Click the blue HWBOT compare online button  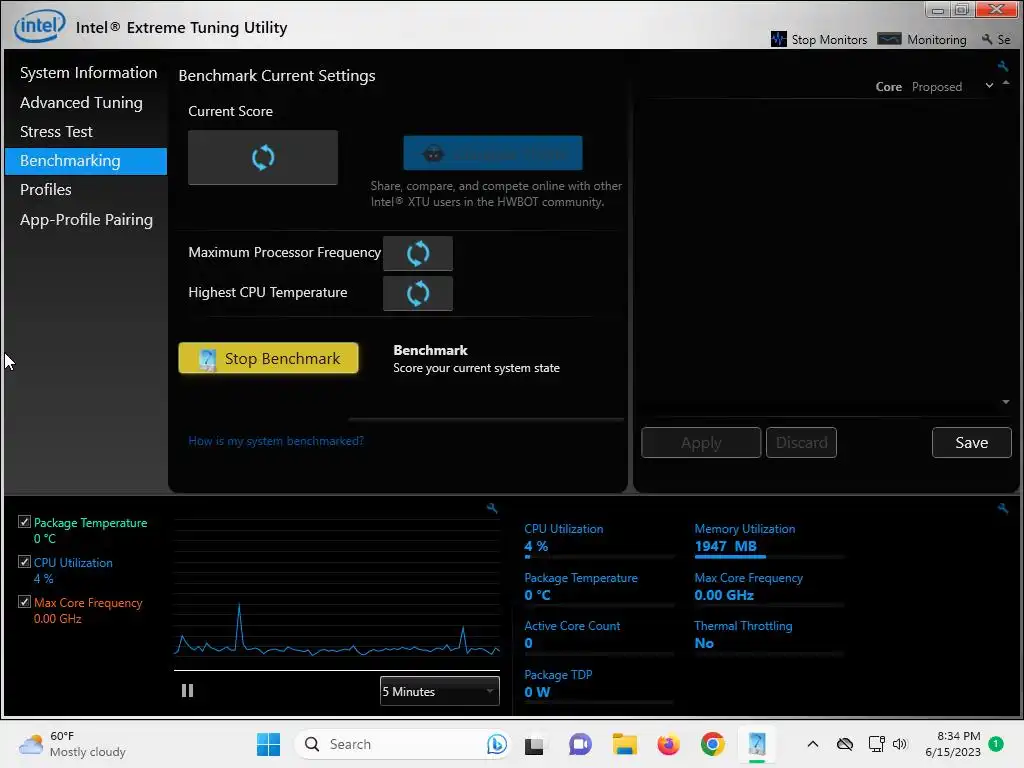click(492, 153)
